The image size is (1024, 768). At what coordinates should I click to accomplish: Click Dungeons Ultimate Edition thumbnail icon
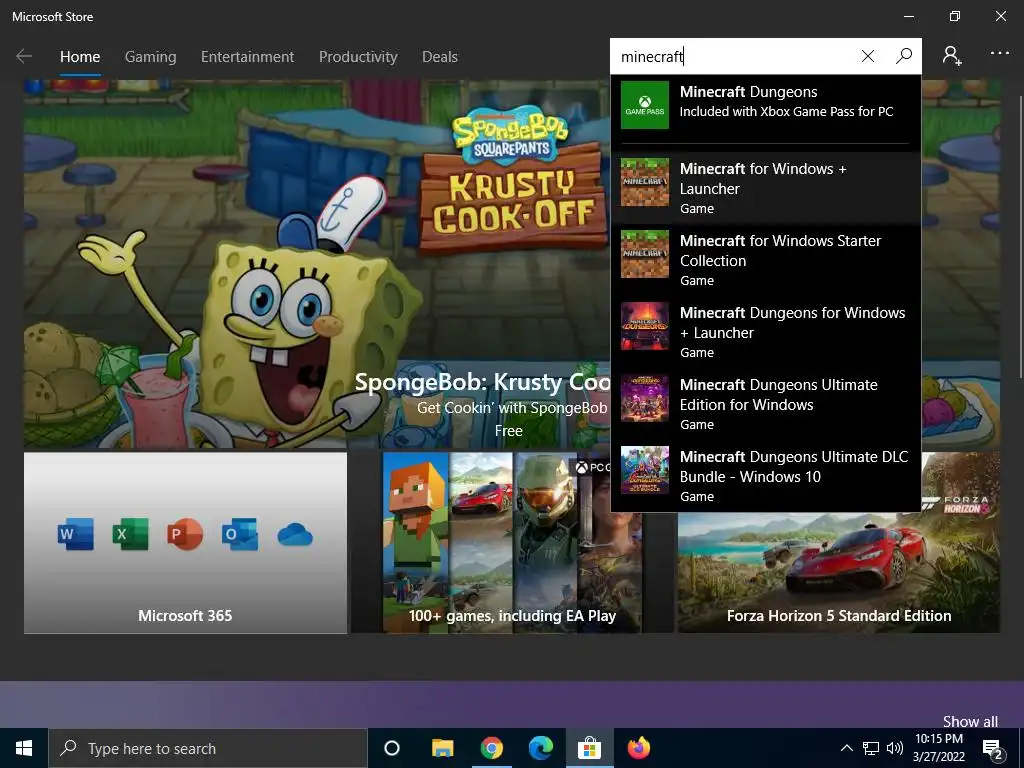click(645, 398)
